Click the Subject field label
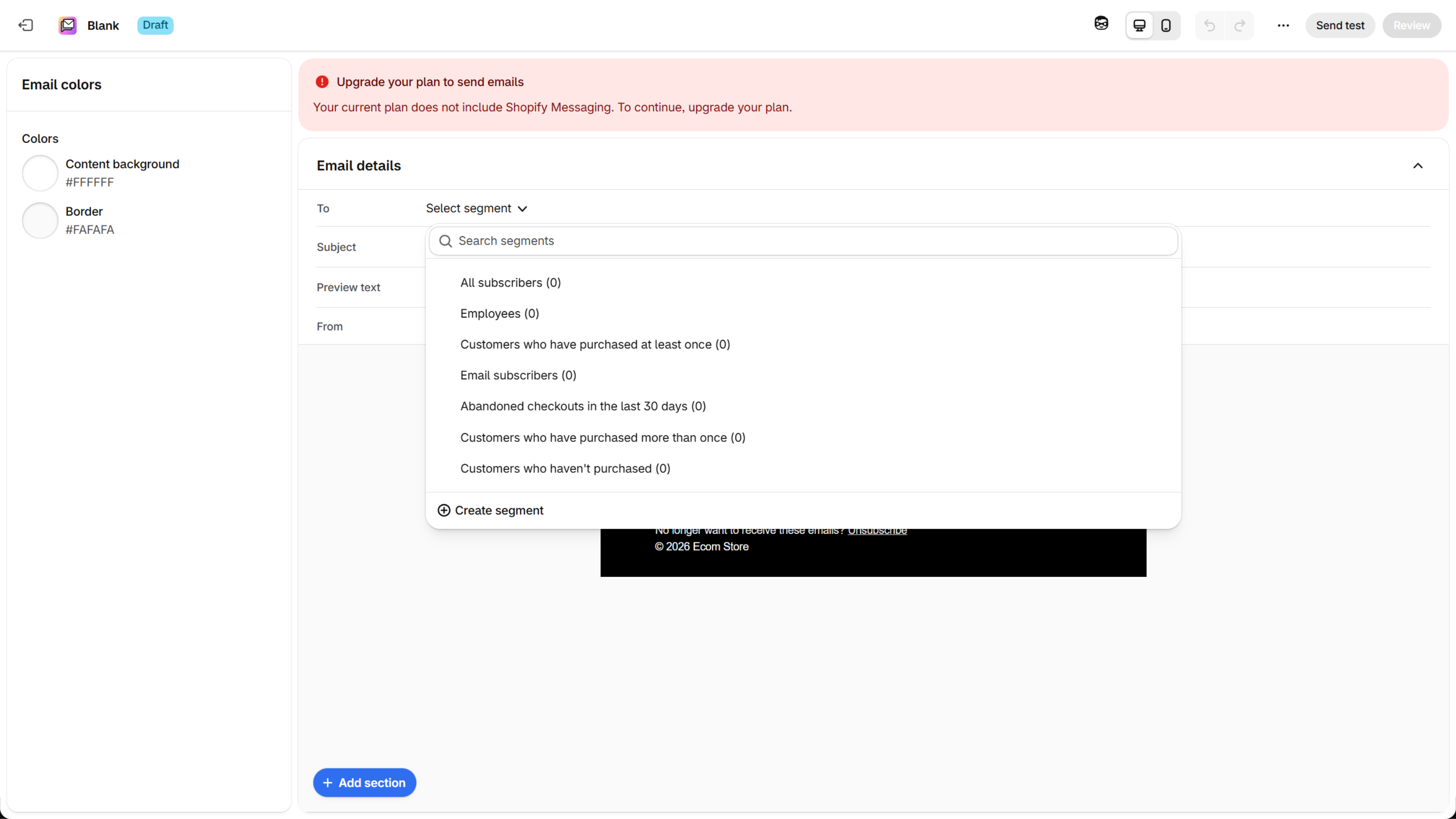The image size is (1456, 819). [x=336, y=247]
